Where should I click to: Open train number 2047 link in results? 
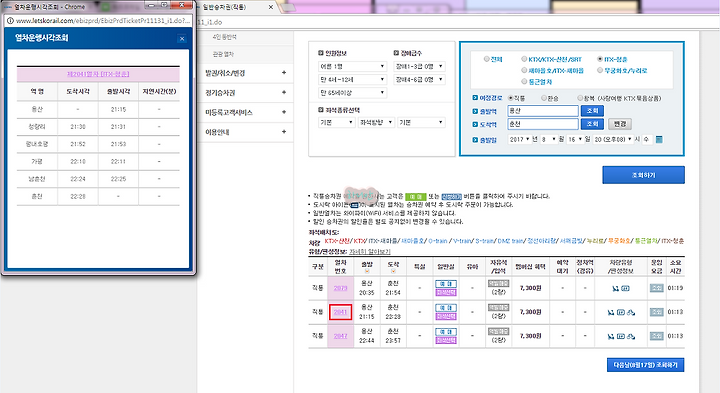tap(340, 336)
